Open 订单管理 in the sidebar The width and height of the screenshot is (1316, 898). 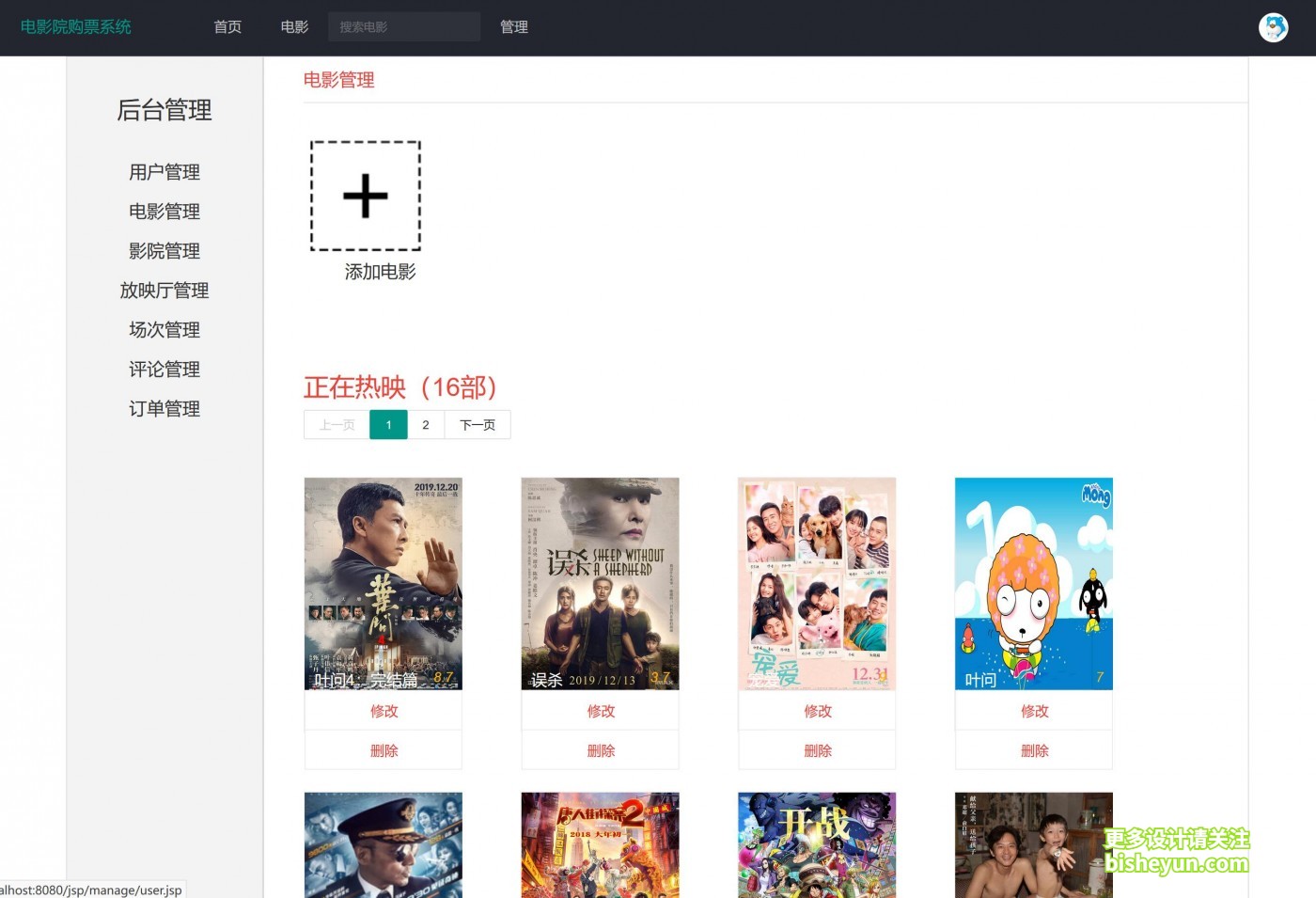click(164, 409)
